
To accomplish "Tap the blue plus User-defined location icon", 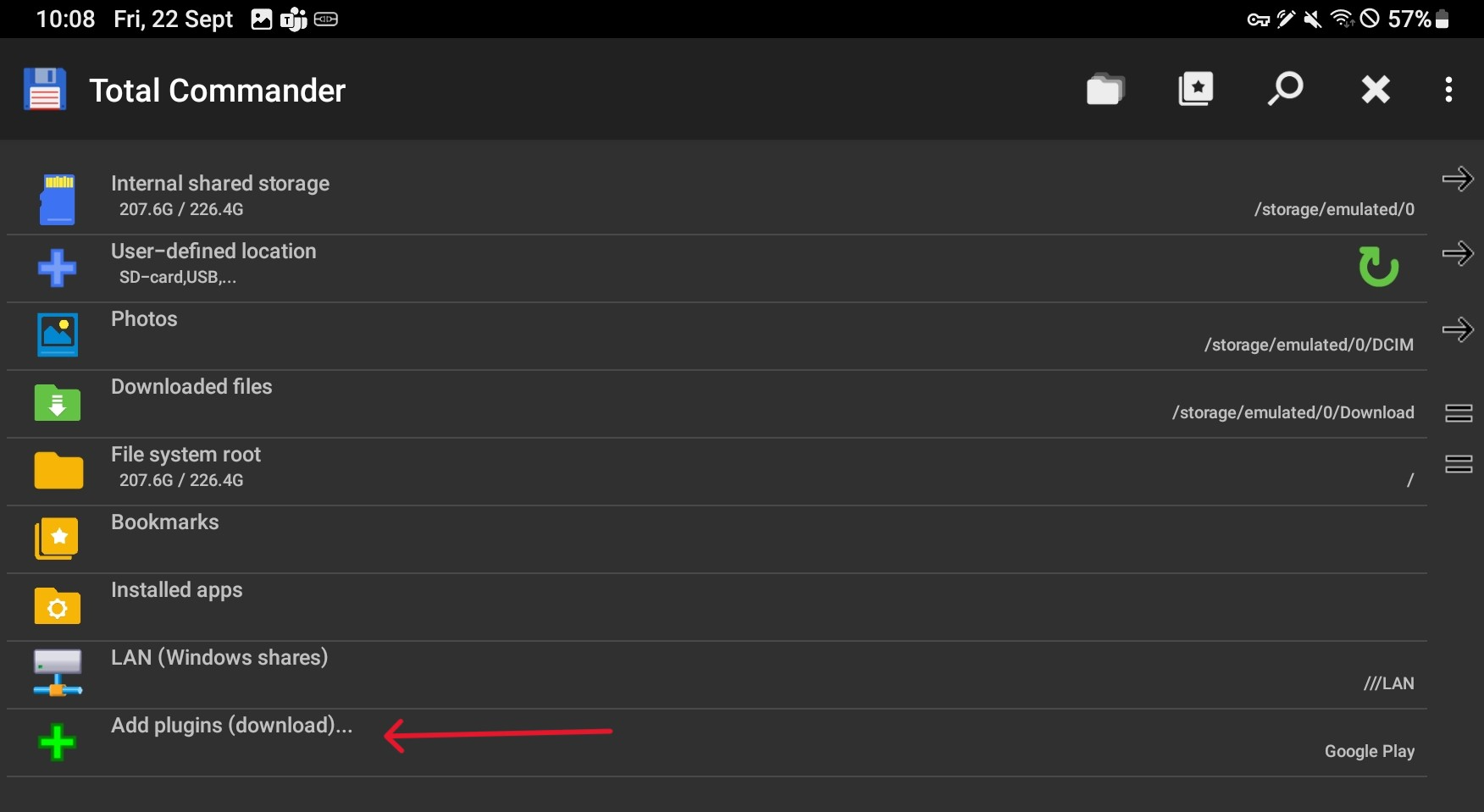I will tap(58, 268).
